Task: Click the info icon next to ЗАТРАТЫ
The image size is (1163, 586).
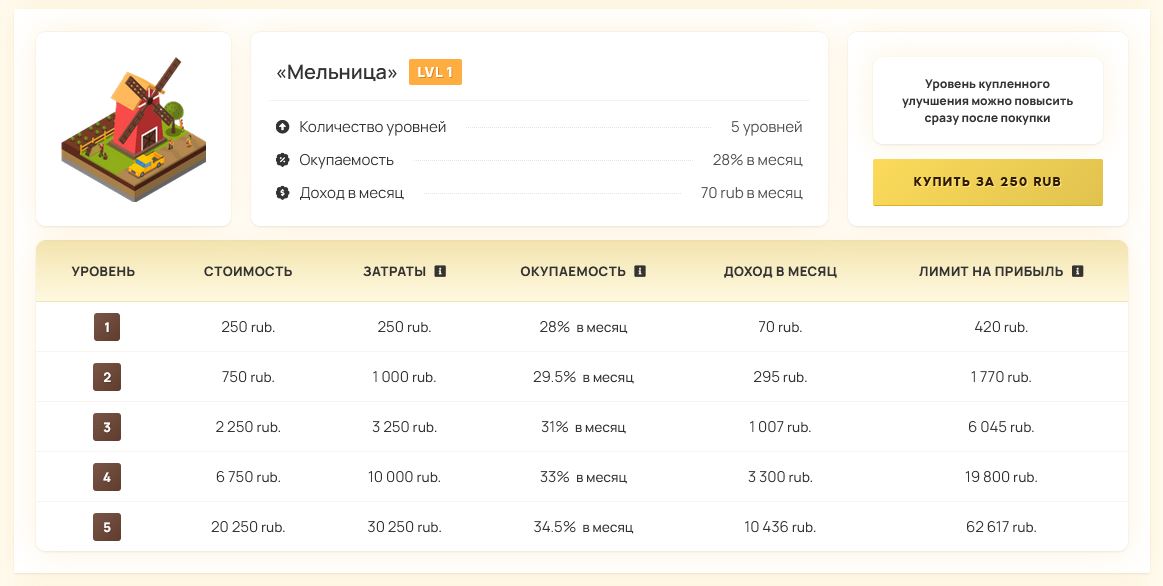Action: 440,271
